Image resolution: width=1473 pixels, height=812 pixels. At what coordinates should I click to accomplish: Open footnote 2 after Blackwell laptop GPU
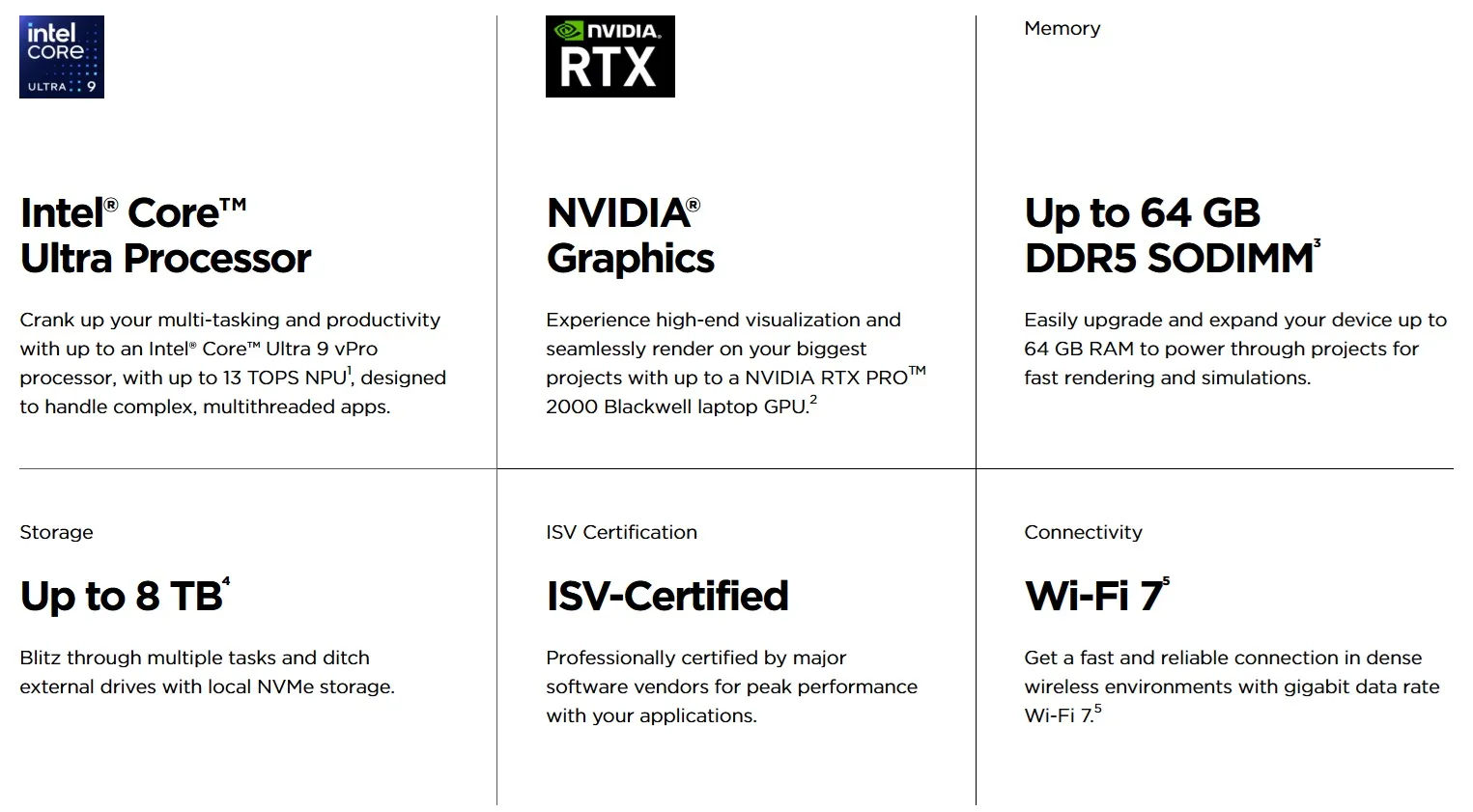[x=813, y=401]
